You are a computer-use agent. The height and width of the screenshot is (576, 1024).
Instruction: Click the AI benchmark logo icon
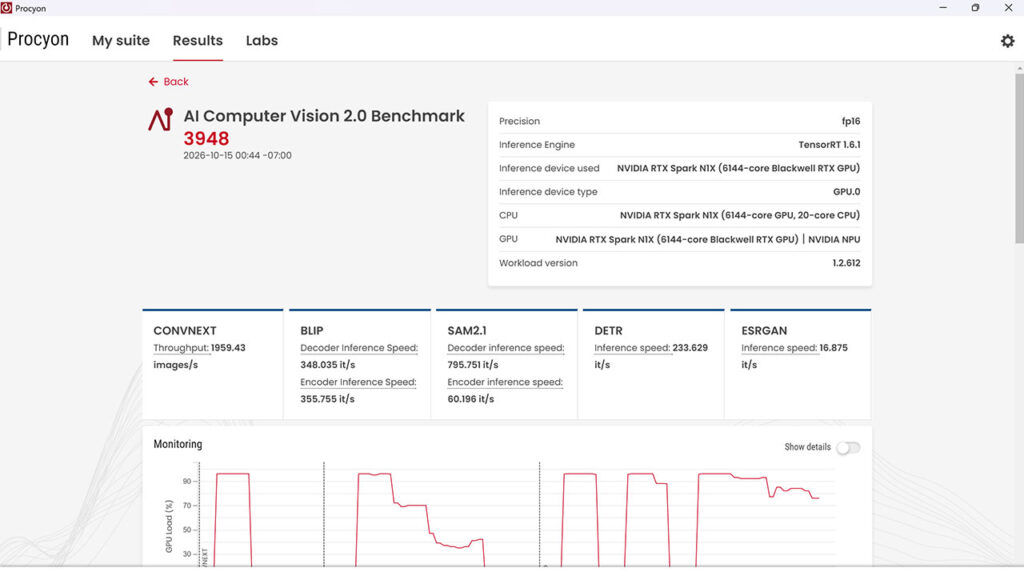[x=161, y=120]
